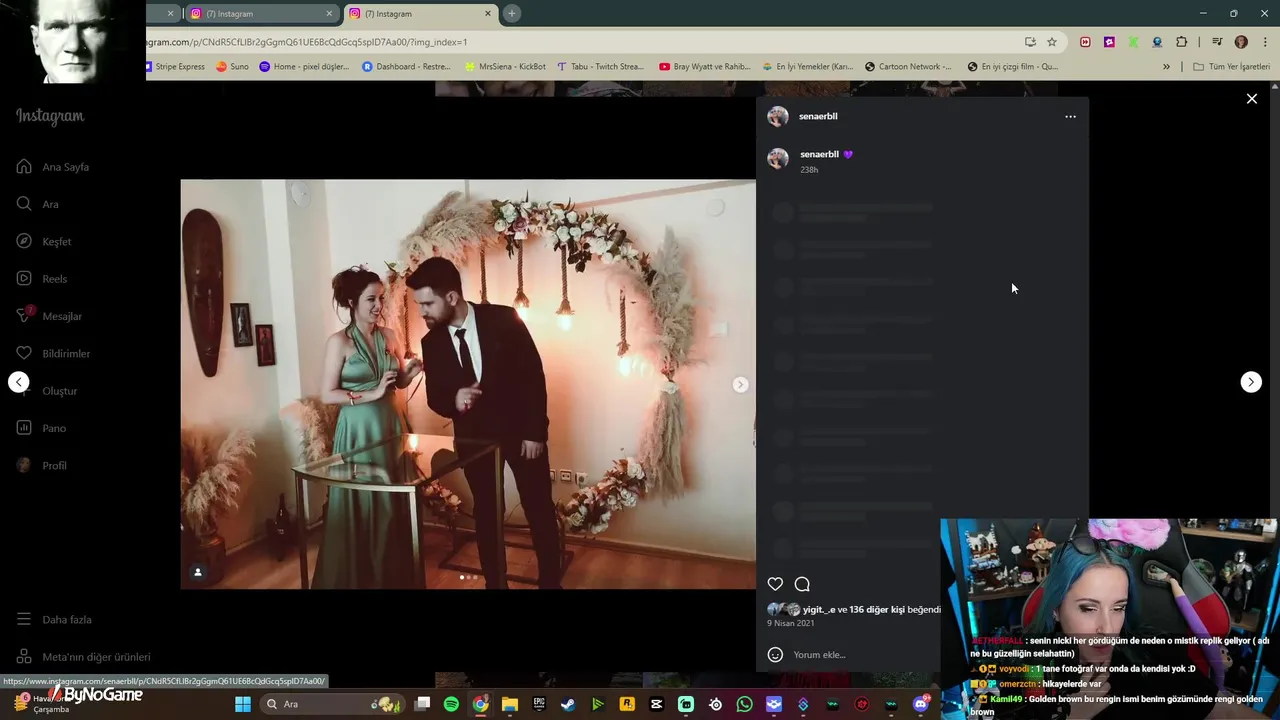1280x720 pixels.
Task: Open Steam from taskbar
Action: tap(568, 704)
